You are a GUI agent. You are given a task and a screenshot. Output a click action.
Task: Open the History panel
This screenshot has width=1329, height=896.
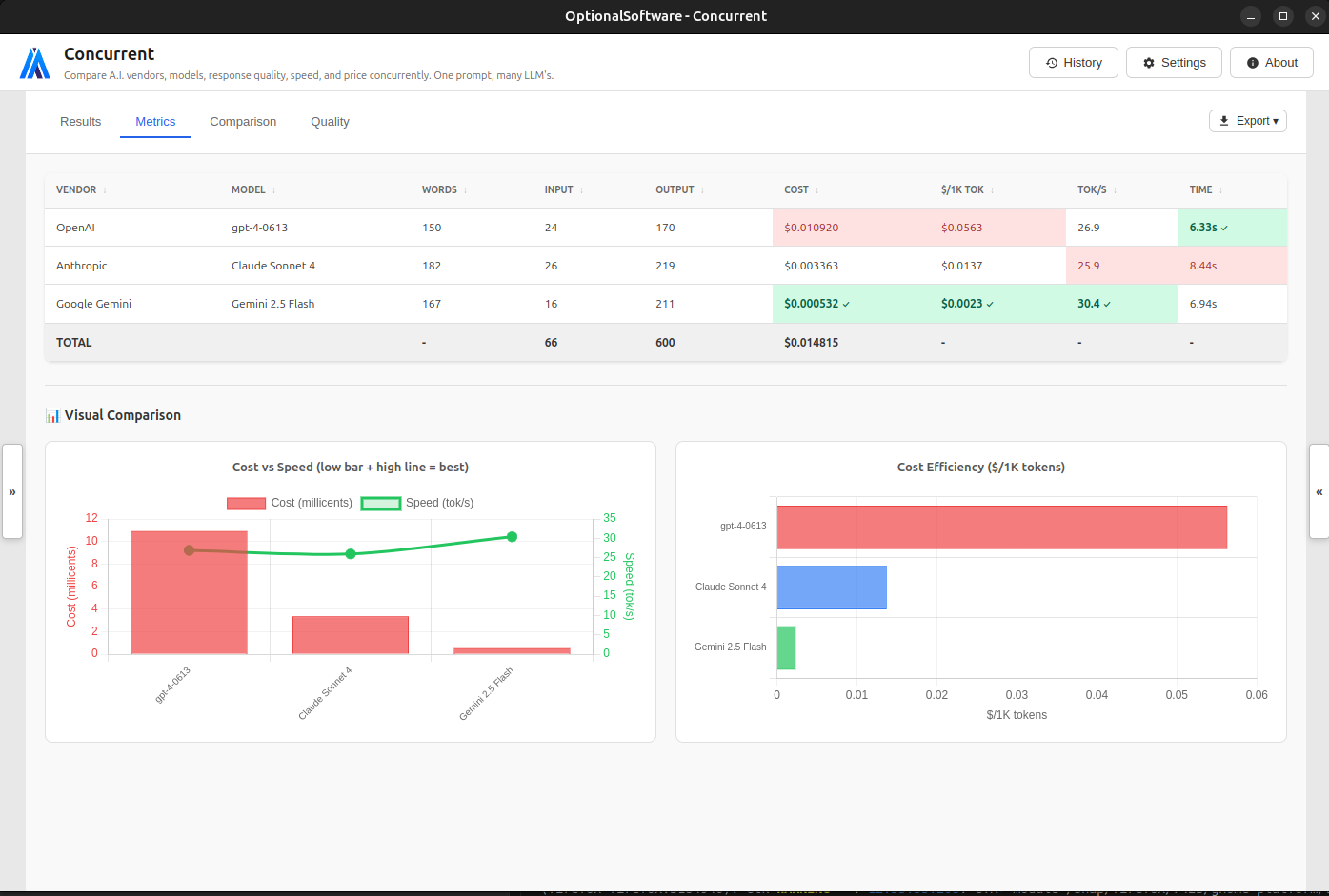[x=1074, y=62]
